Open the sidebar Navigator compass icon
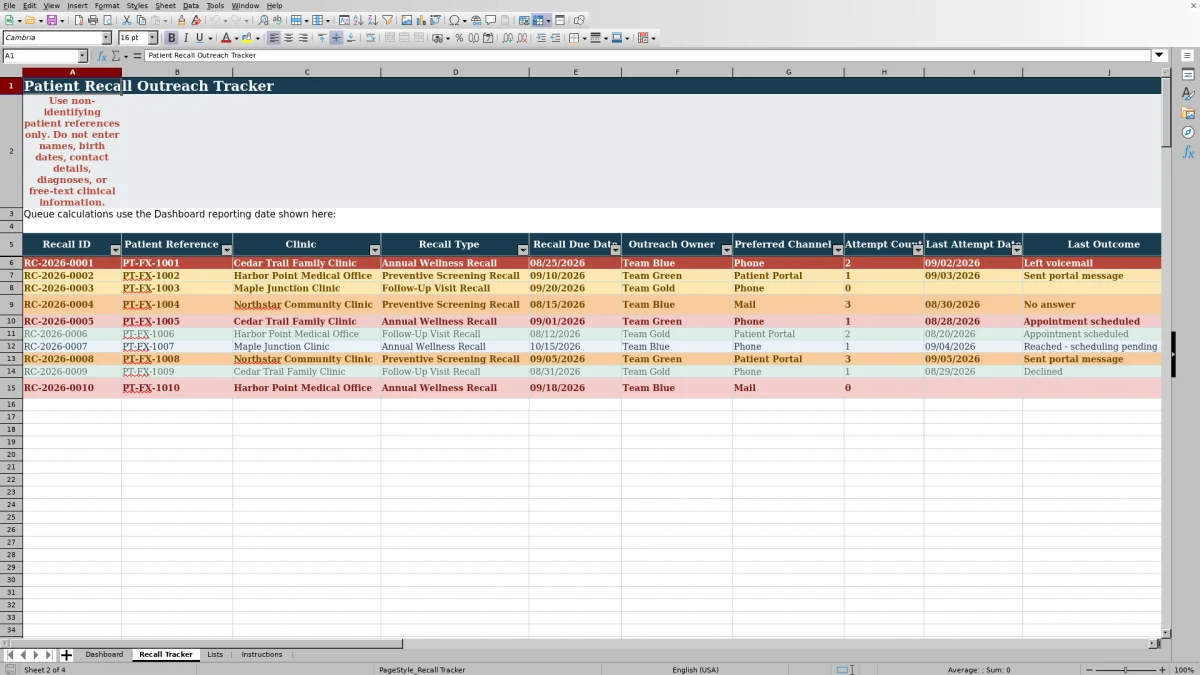 click(x=1188, y=132)
